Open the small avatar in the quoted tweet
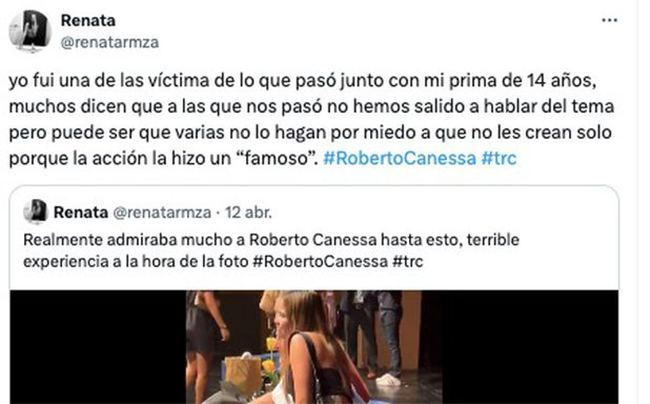 (x=36, y=212)
